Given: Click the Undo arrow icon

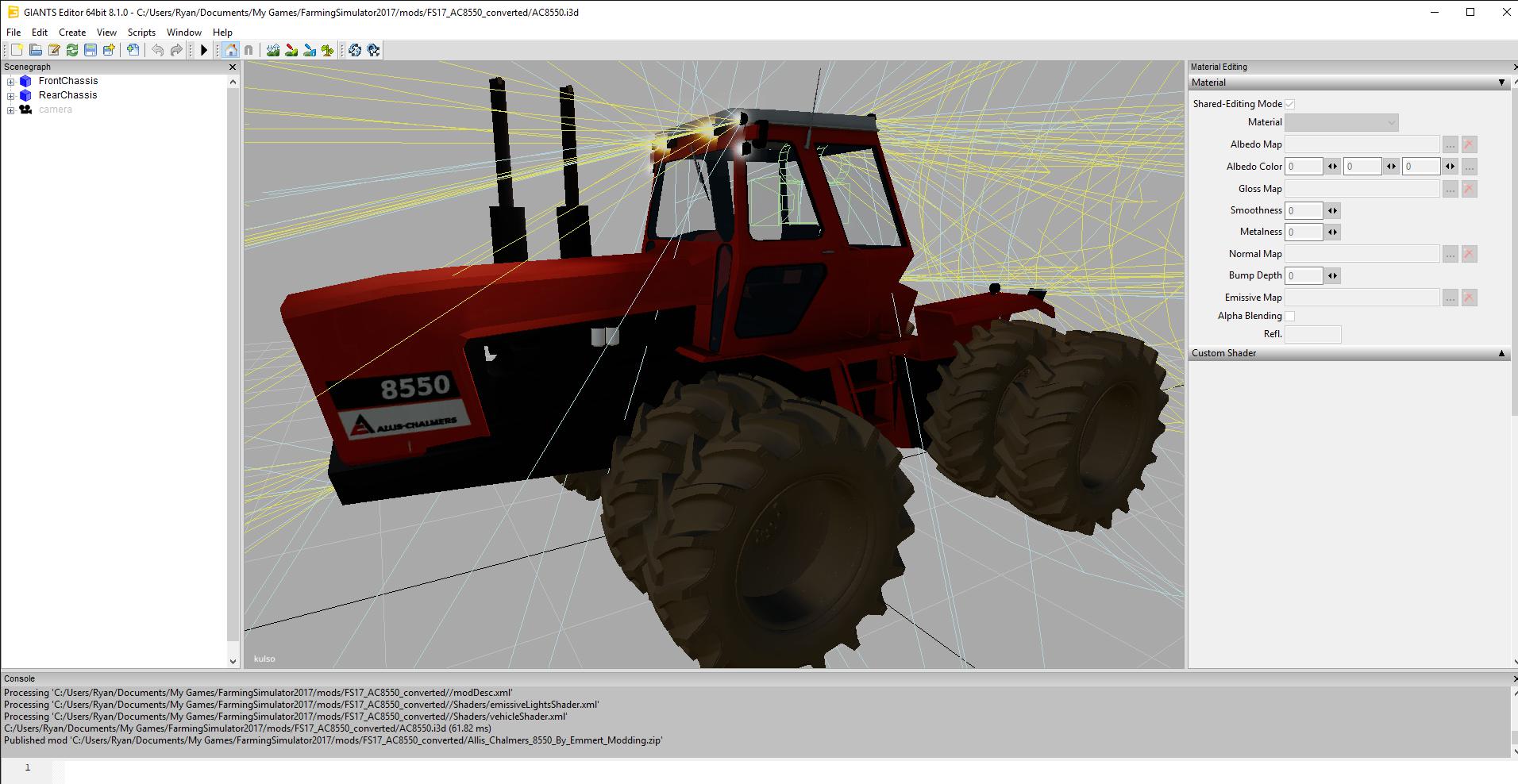Looking at the screenshot, I should 157,50.
